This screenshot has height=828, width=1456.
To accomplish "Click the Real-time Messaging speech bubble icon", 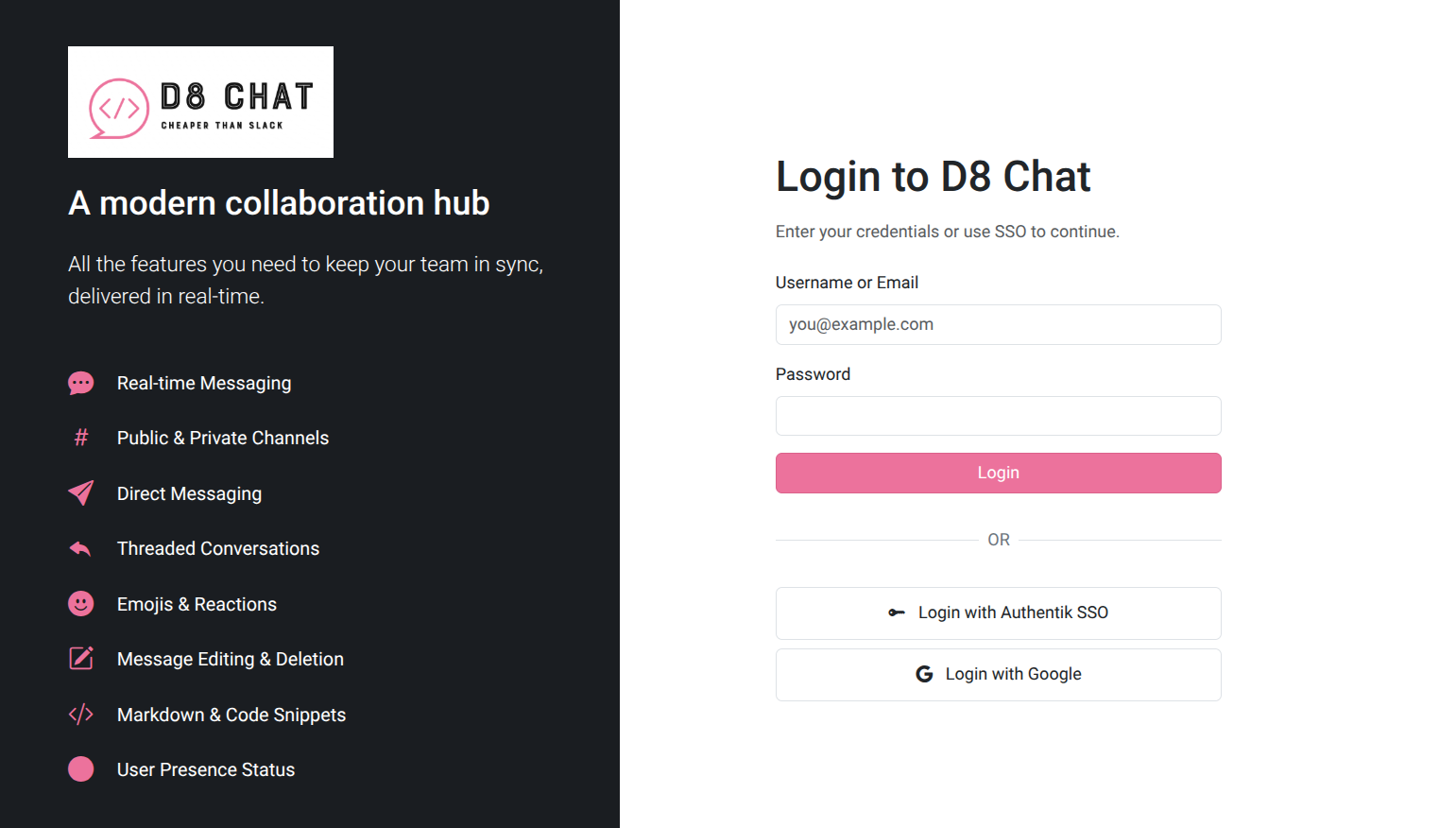I will [81, 383].
